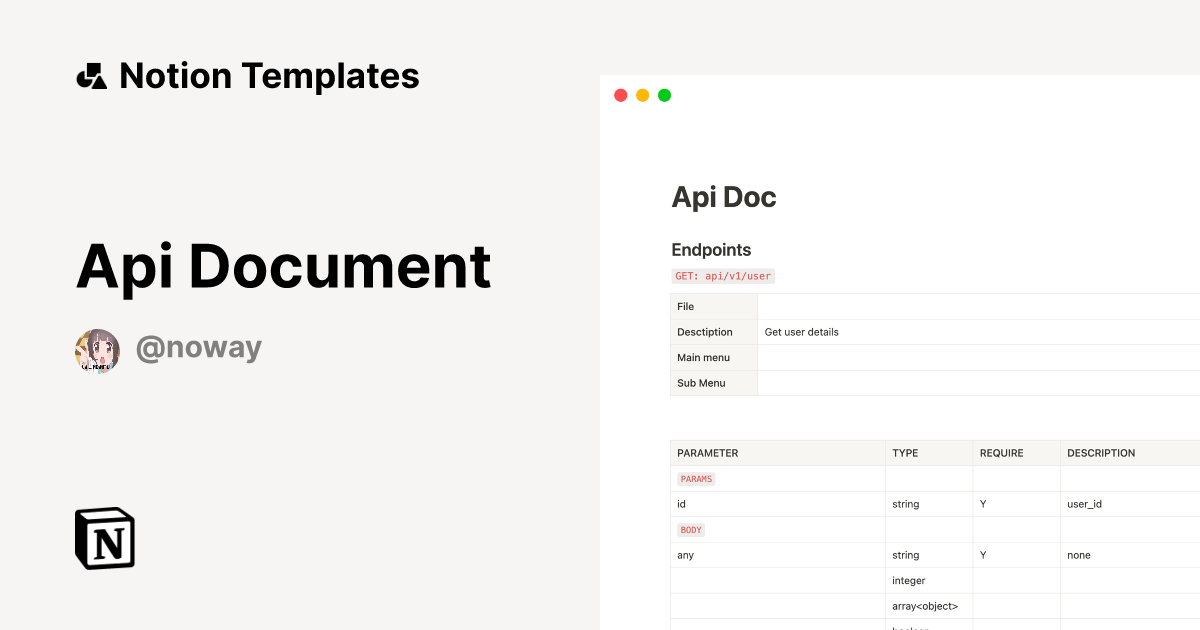Select the REQUIRE column header

click(1001, 453)
